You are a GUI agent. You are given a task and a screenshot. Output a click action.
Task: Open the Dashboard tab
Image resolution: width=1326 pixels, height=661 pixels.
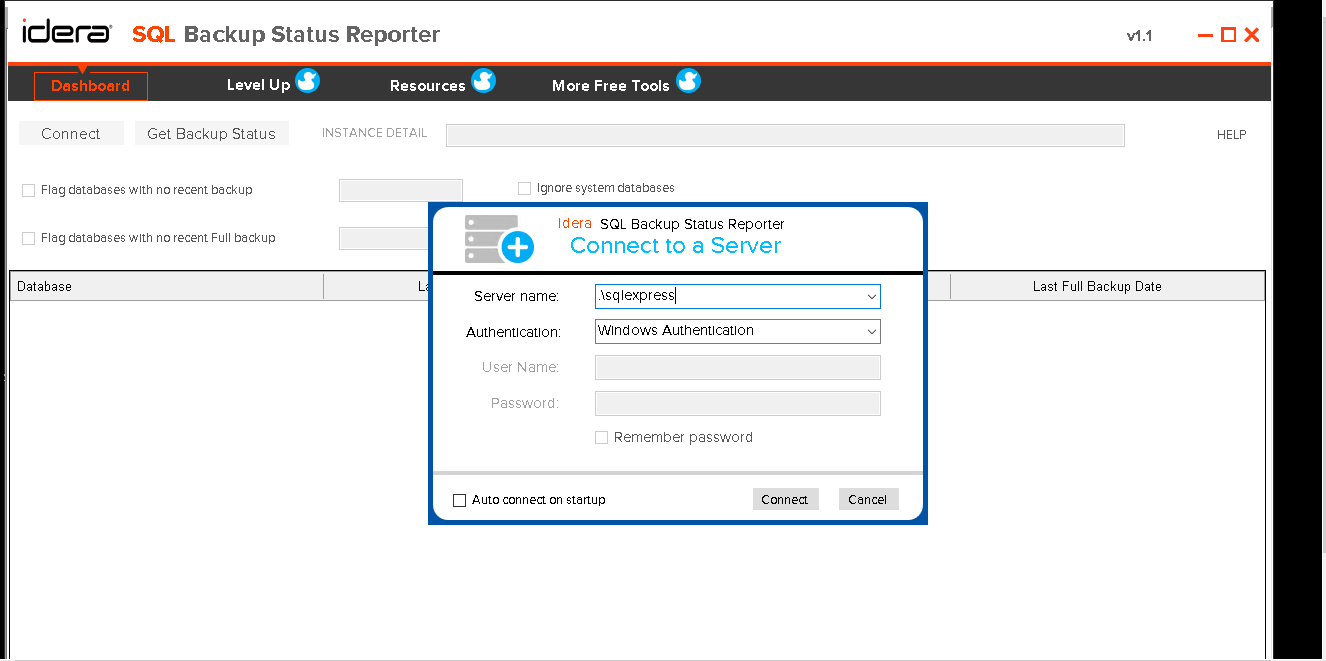click(91, 86)
